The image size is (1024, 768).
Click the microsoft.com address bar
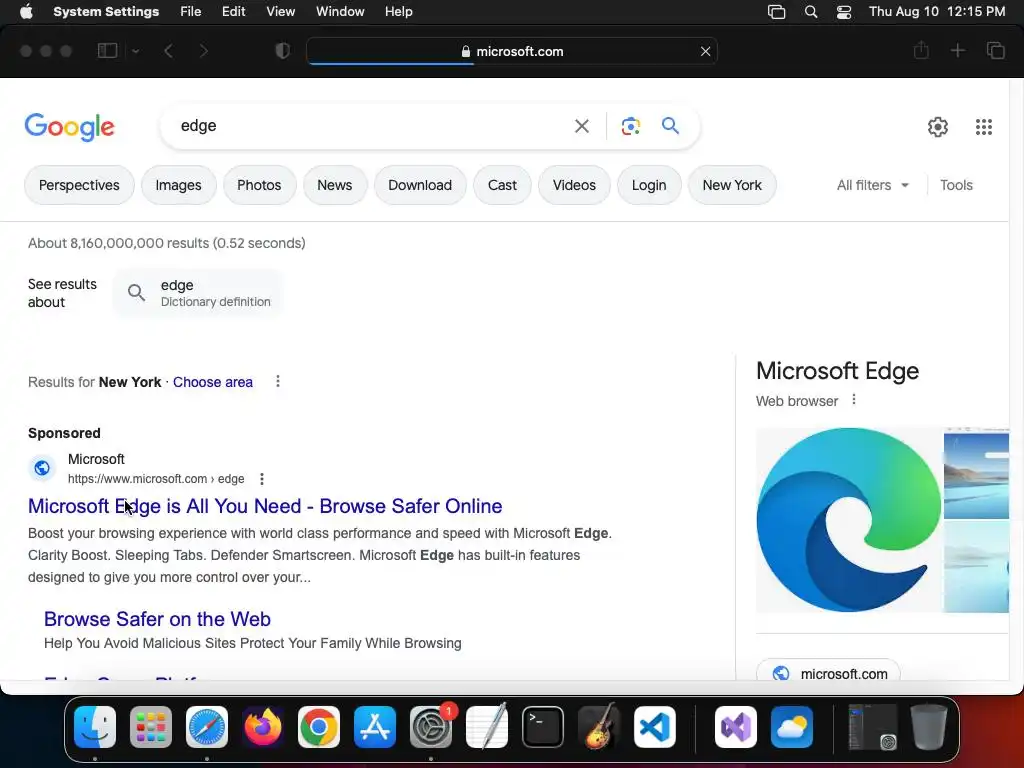pyautogui.click(x=511, y=51)
